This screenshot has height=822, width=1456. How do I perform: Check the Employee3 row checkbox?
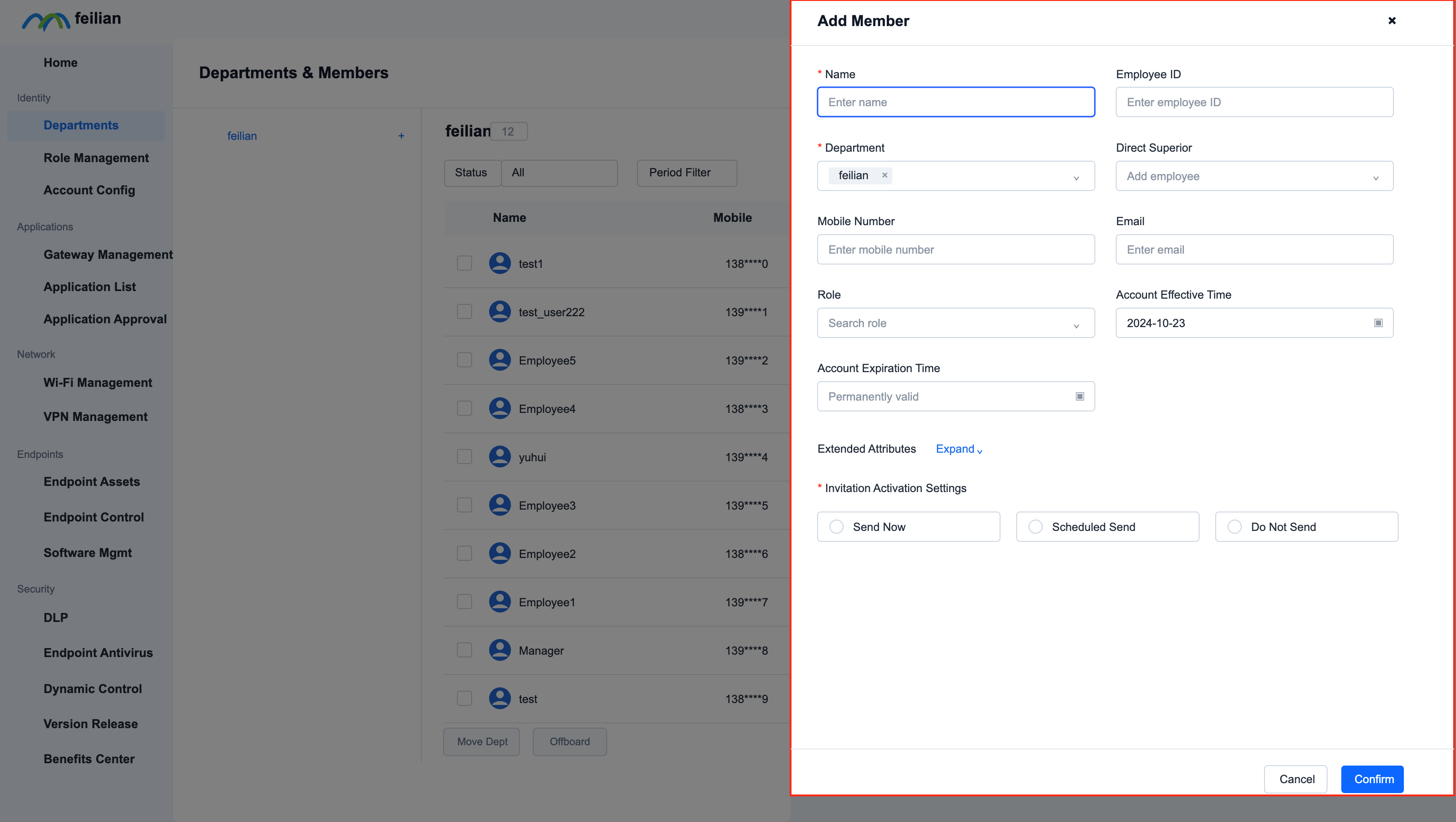click(464, 505)
